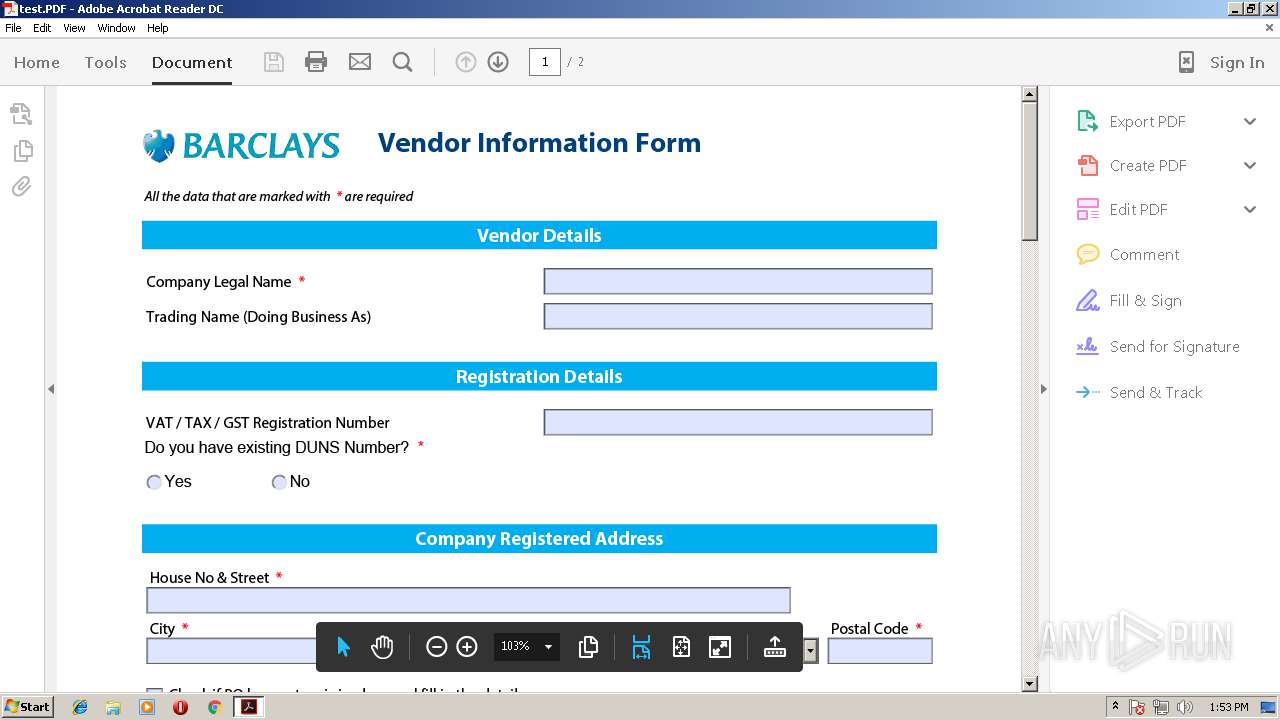1280x720 pixels.
Task: Click the volume speaker tray icon
Action: pyautogui.click(x=1185, y=707)
